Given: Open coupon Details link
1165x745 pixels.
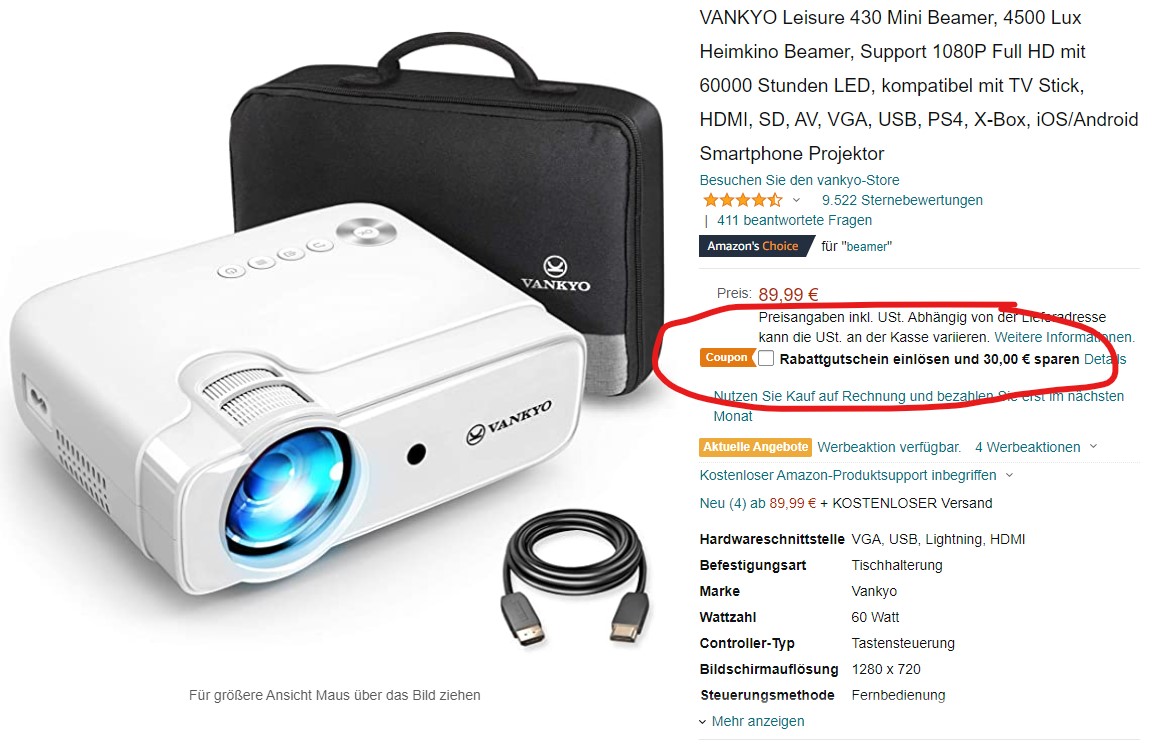Looking at the screenshot, I should point(1105,360).
